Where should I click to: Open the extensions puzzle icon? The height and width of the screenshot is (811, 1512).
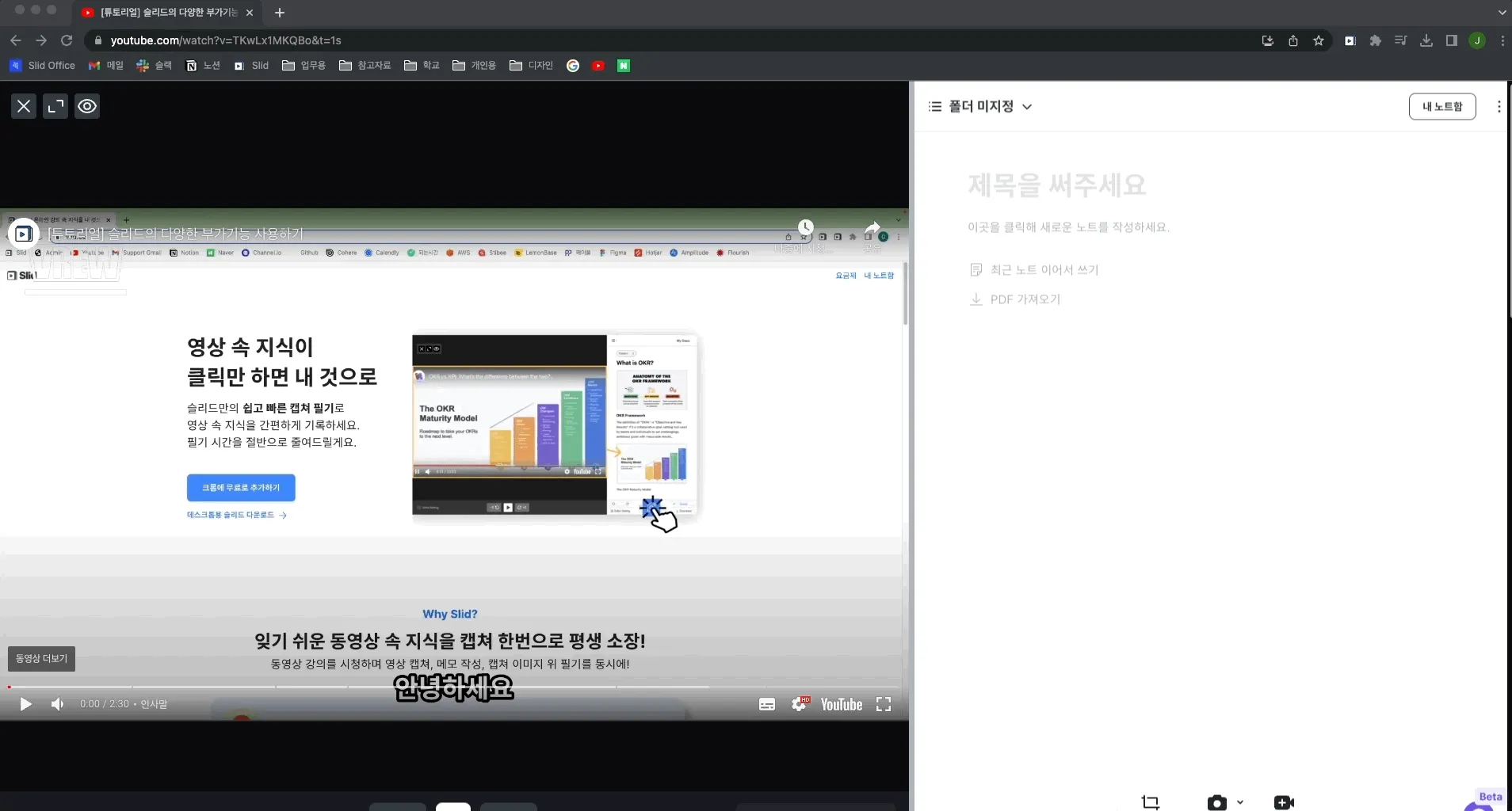pos(1376,40)
